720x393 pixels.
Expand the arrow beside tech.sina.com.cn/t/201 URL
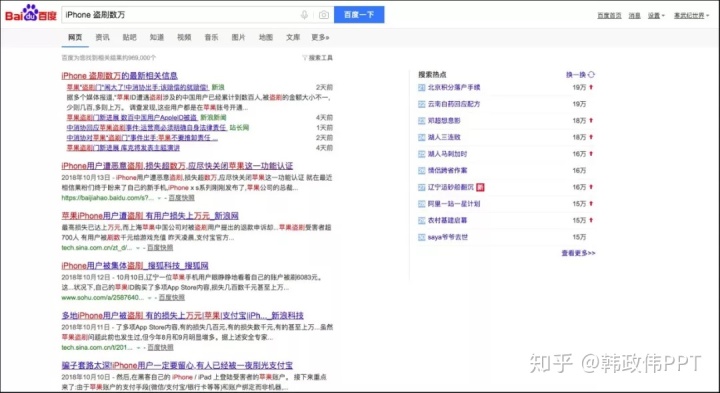[x=139, y=348]
